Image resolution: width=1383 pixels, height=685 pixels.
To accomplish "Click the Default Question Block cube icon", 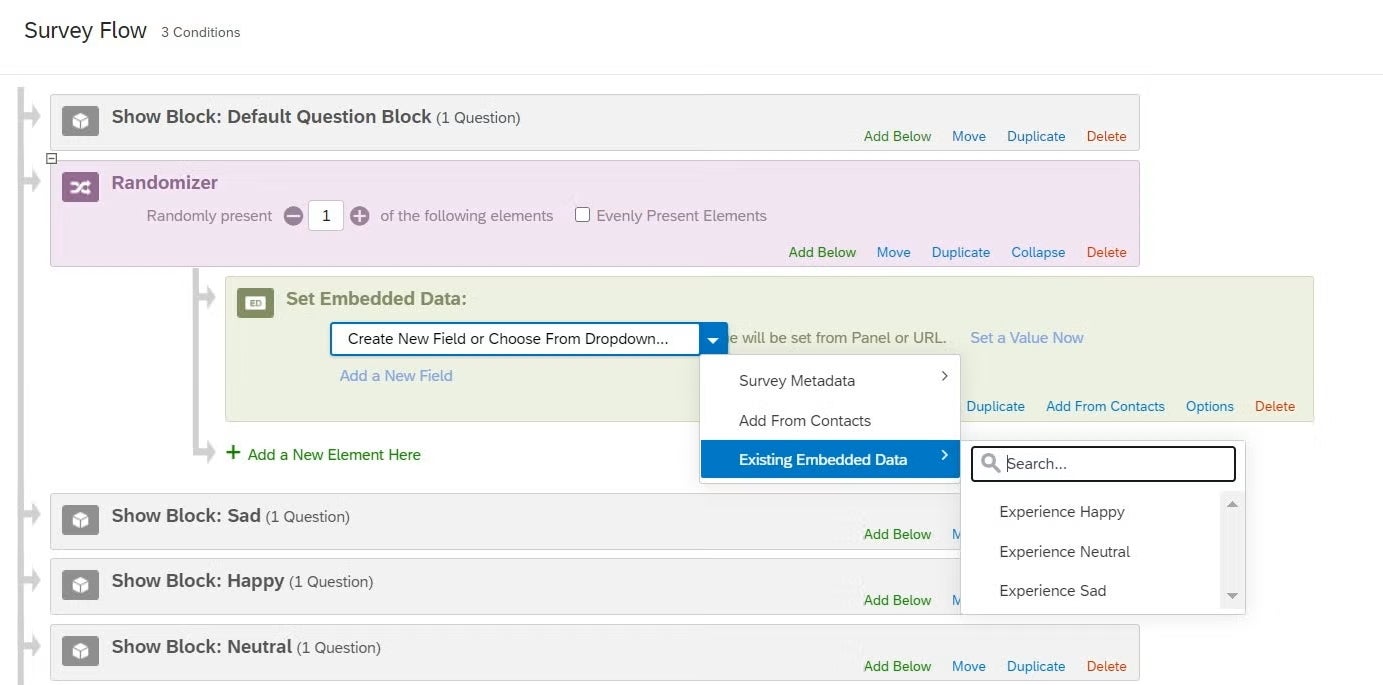I will coord(80,121).
